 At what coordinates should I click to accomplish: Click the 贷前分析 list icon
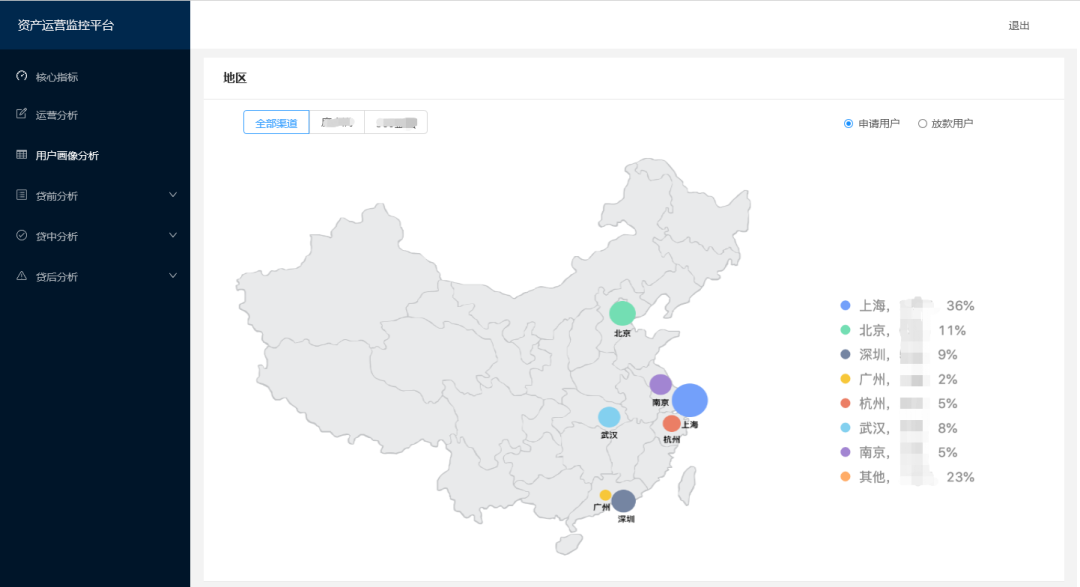coord(21,195)
